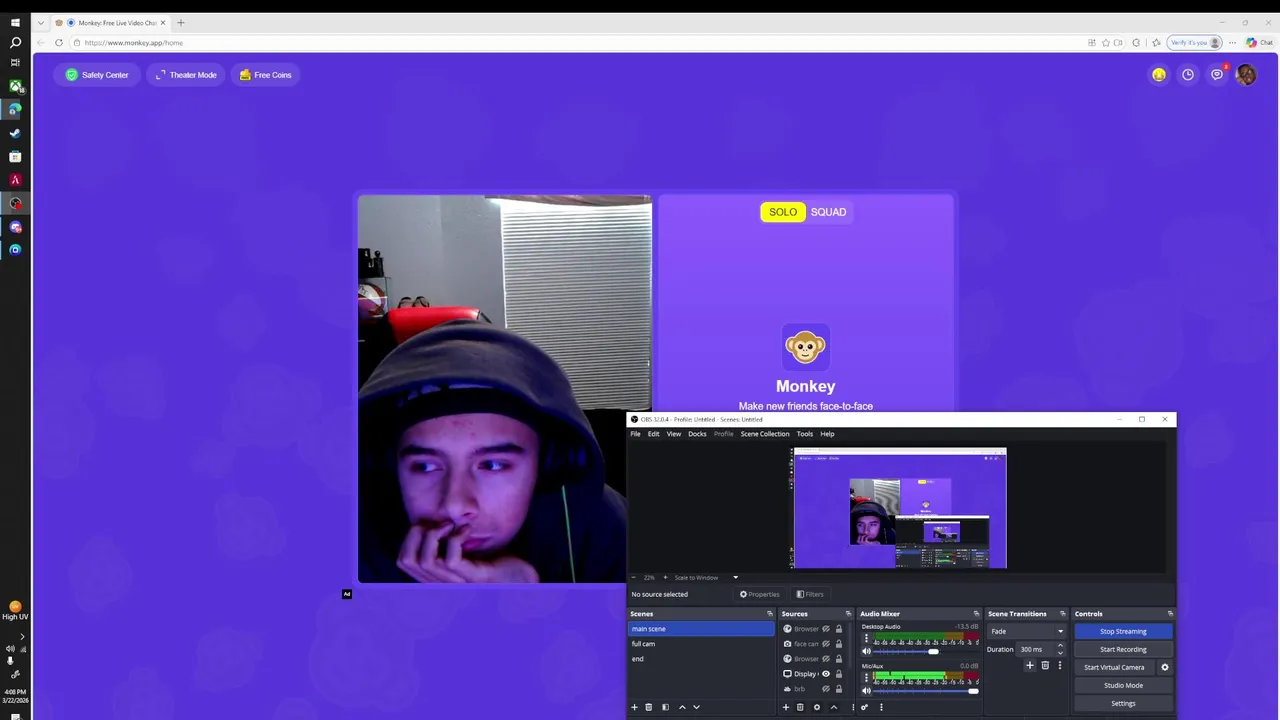
Task: Click Start Recording in OBS
Action: [1123, 649]
